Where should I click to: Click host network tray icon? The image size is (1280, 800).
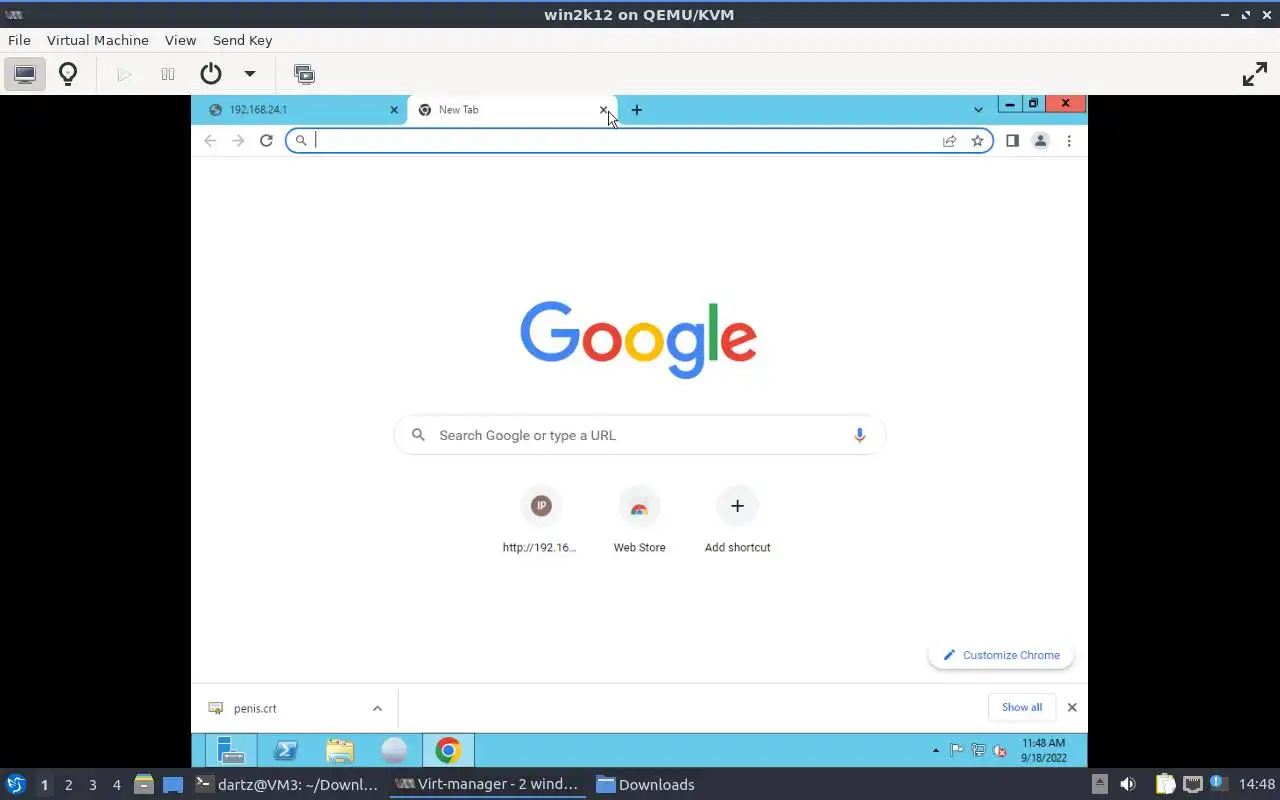(1192, 784)
